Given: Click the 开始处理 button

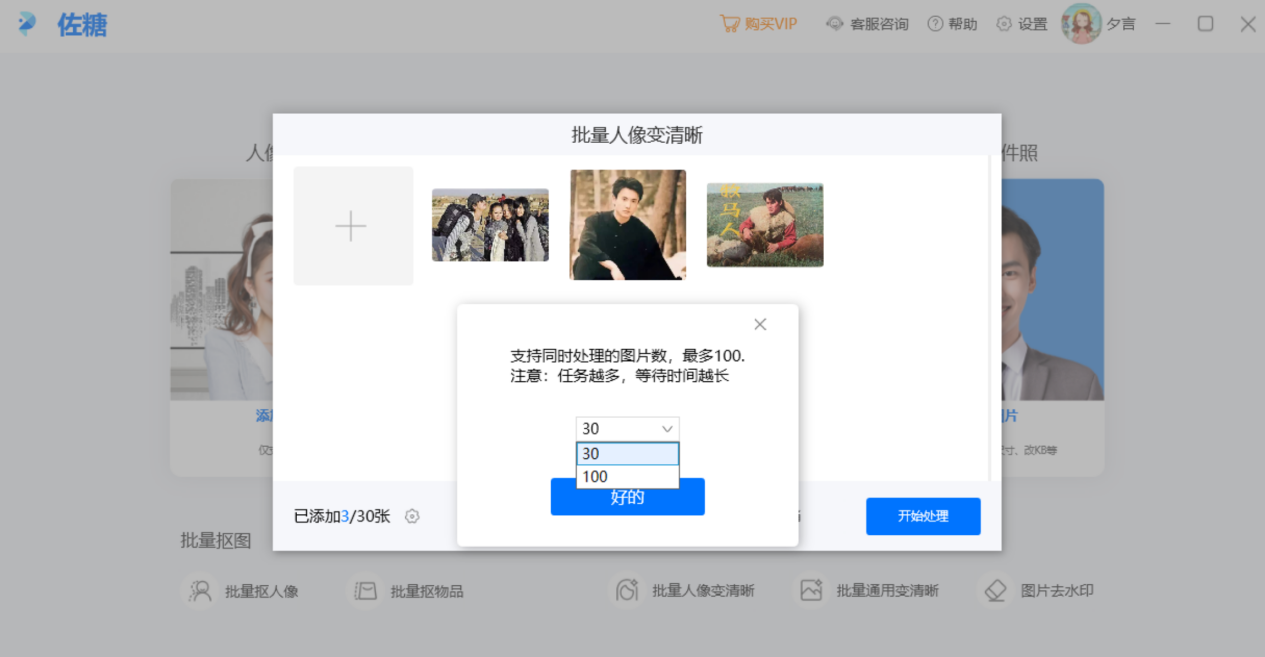Looking at the screenshot, I should click(922, 516).
